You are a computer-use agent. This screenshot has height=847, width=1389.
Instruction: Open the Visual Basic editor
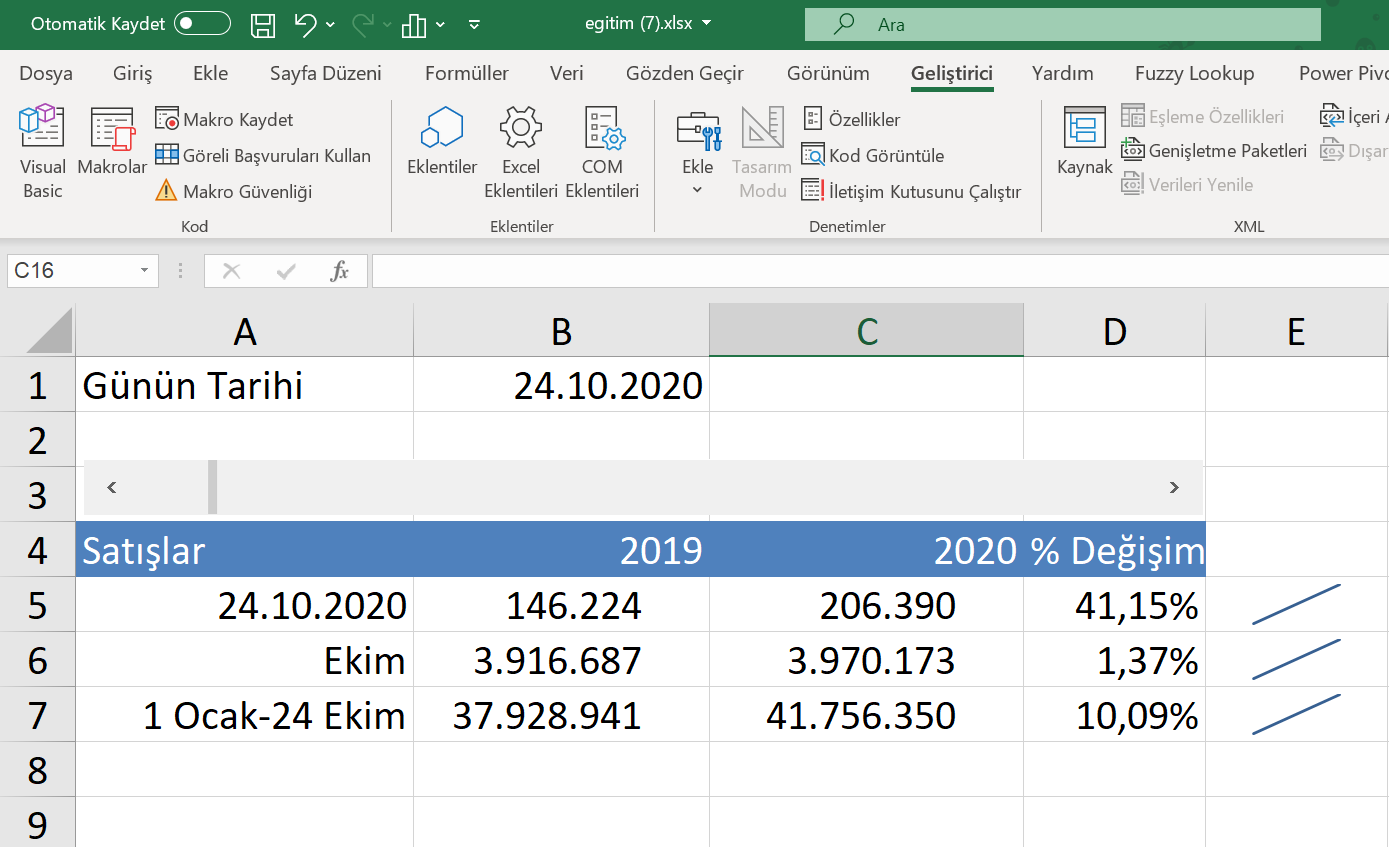point(42,152)
